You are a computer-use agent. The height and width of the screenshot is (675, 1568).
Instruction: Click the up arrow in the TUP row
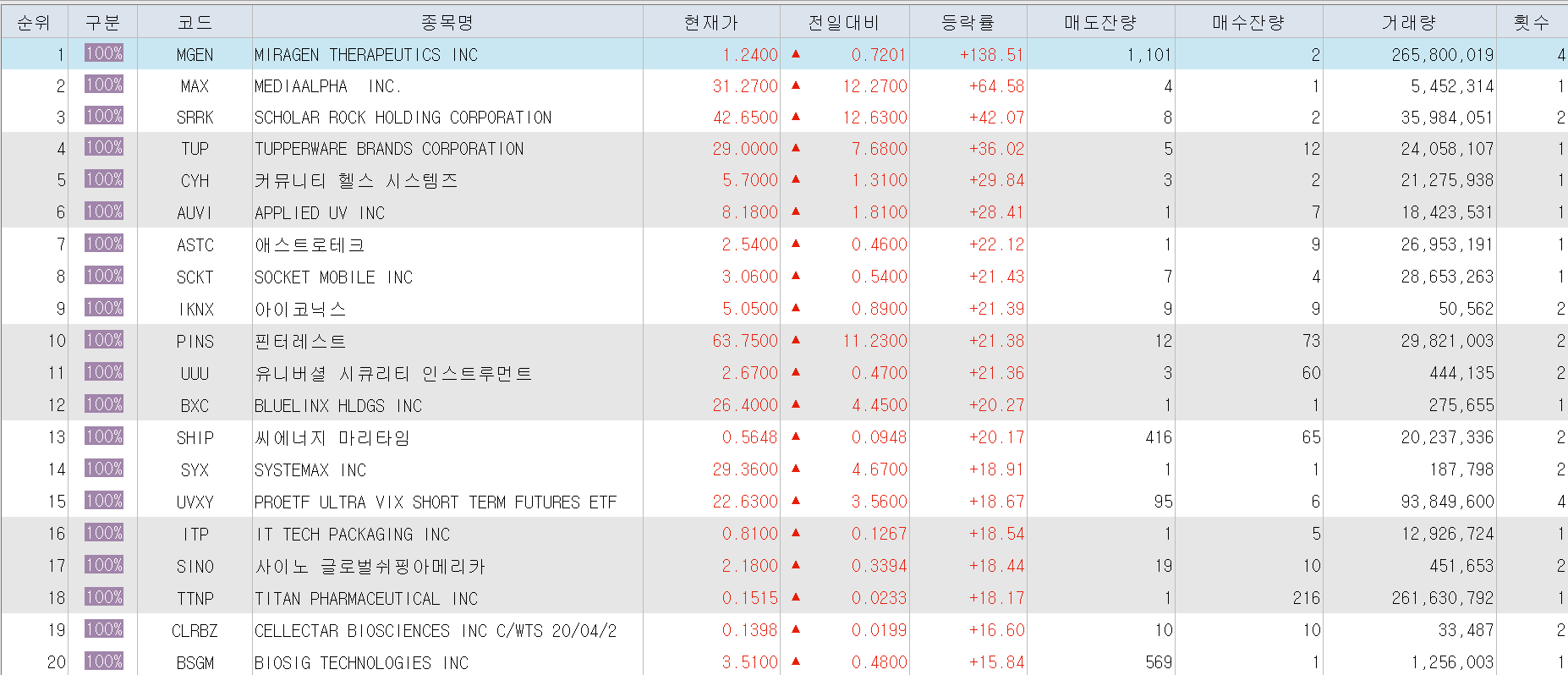point(796,148)
